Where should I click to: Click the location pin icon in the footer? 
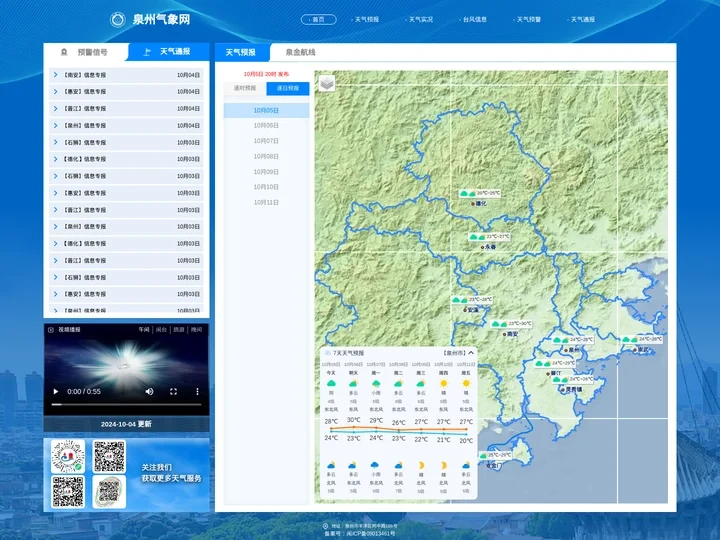coord(325,526)
